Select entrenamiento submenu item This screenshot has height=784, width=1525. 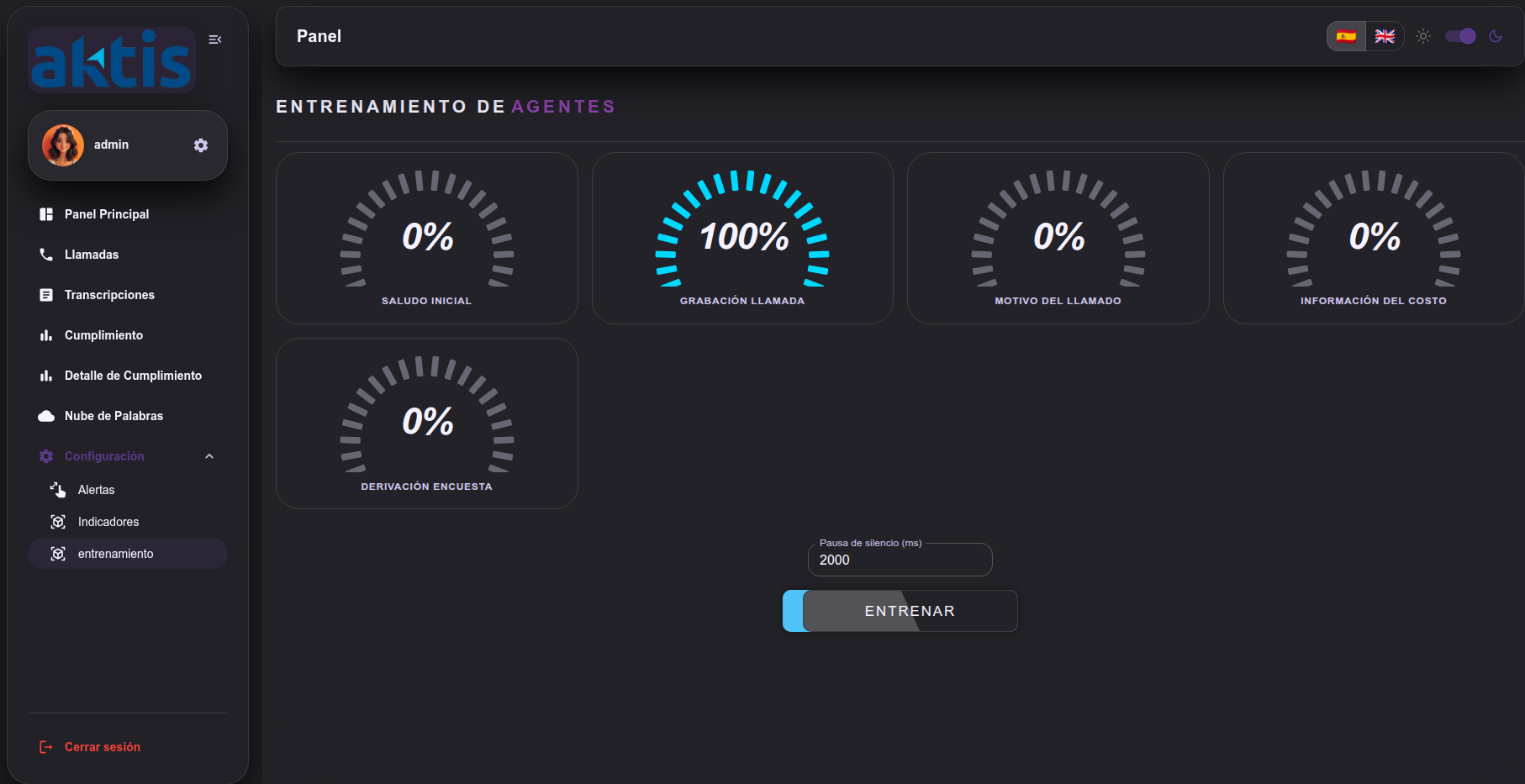click(128, 554)
